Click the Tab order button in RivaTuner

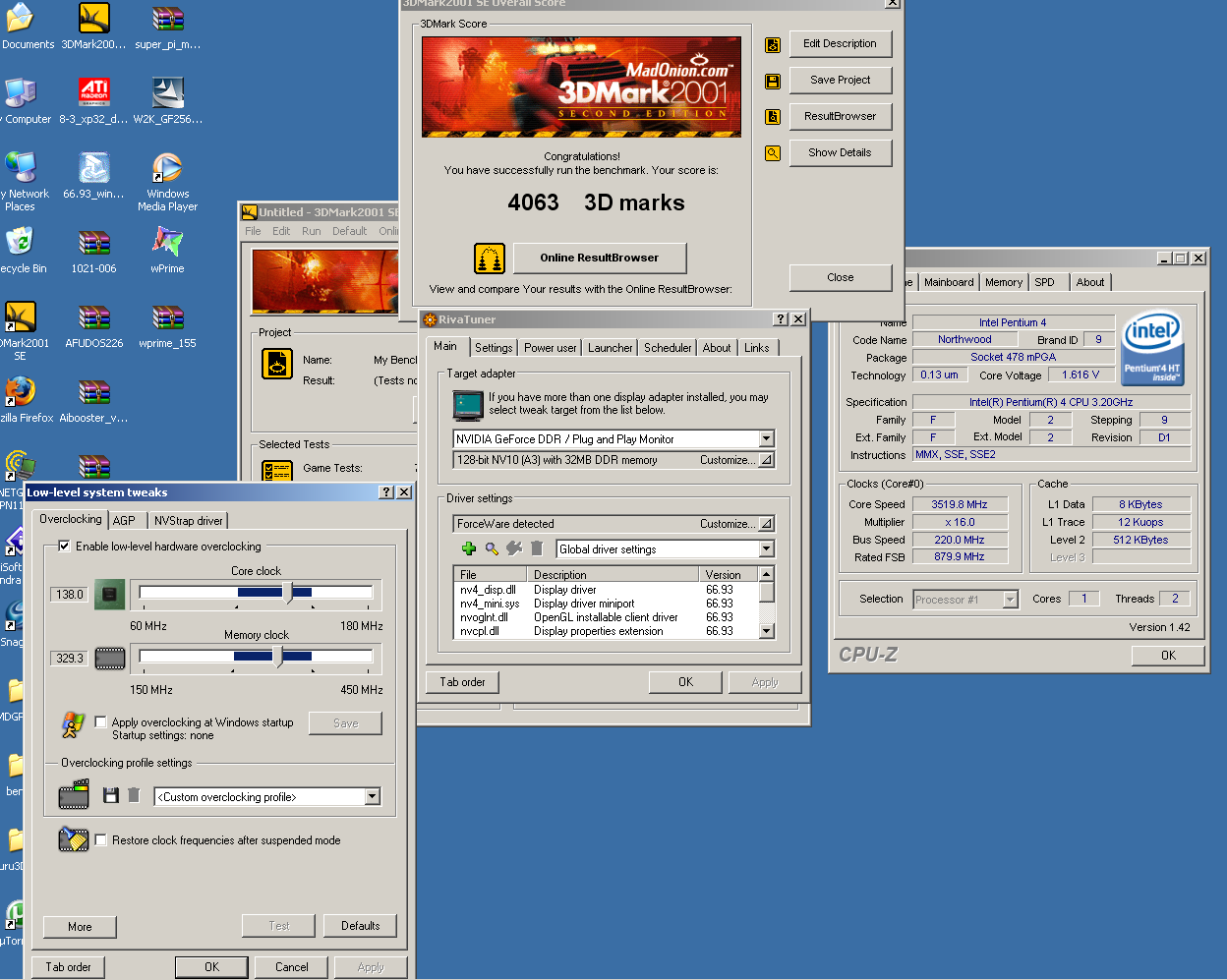[x=463, y=682]
